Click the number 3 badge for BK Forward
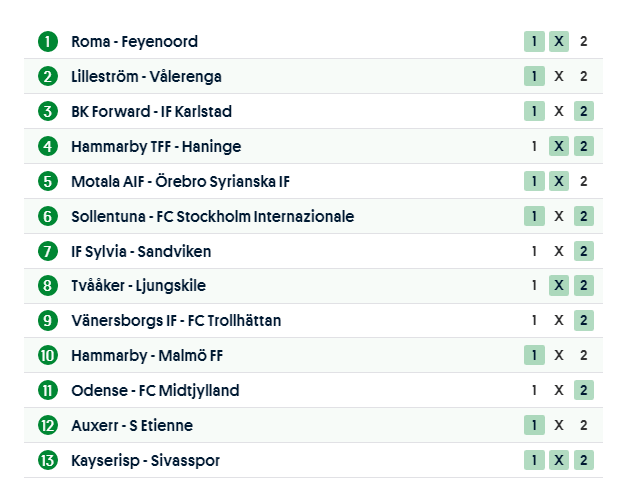This screenshot has height=488, width=632. [x=47, y=111]
